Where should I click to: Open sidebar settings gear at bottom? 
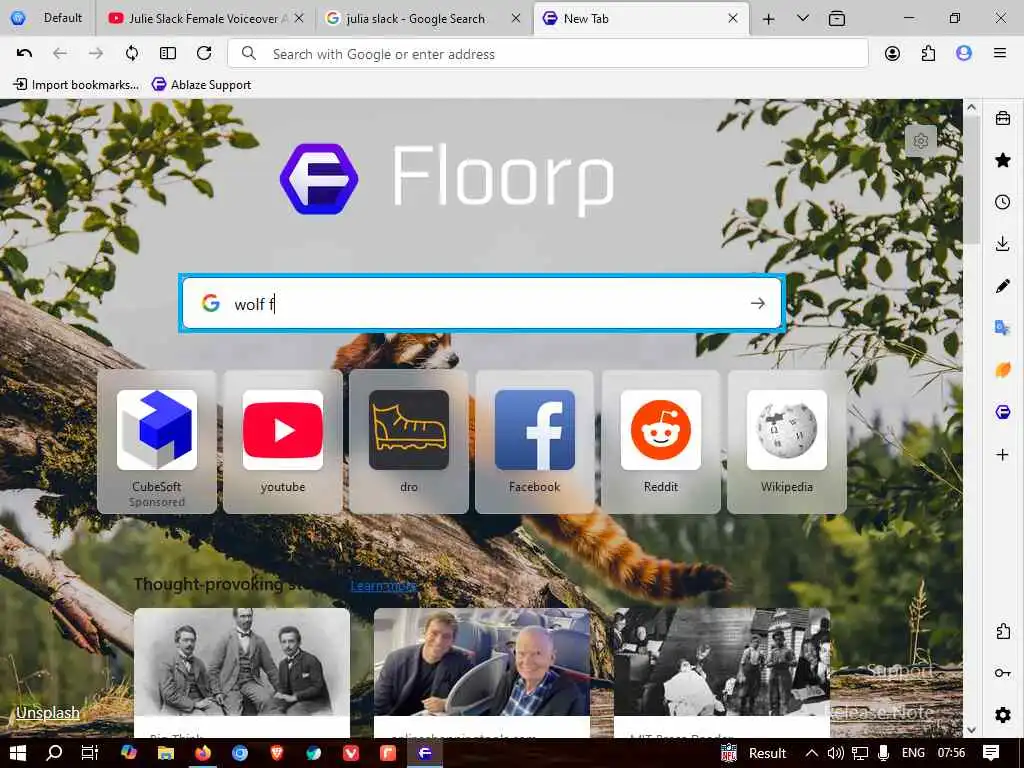[1002, 715]
